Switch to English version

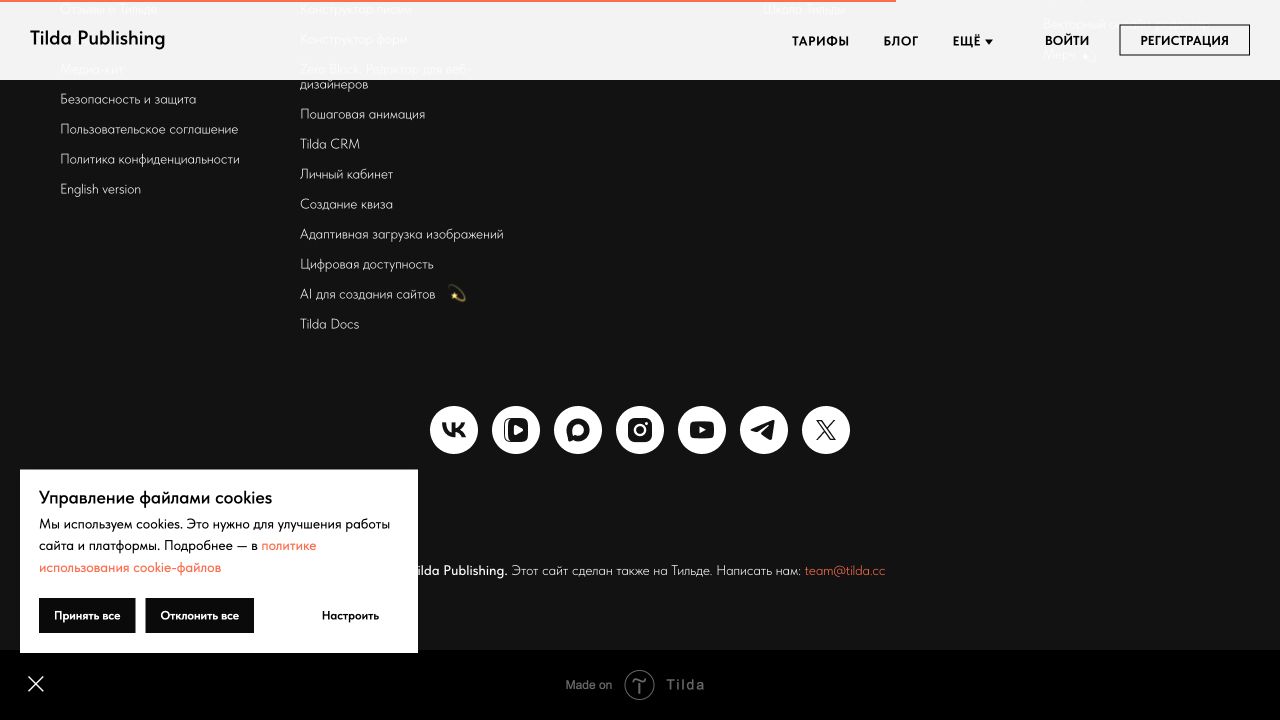pyautogui.click(x=100, y=189)
